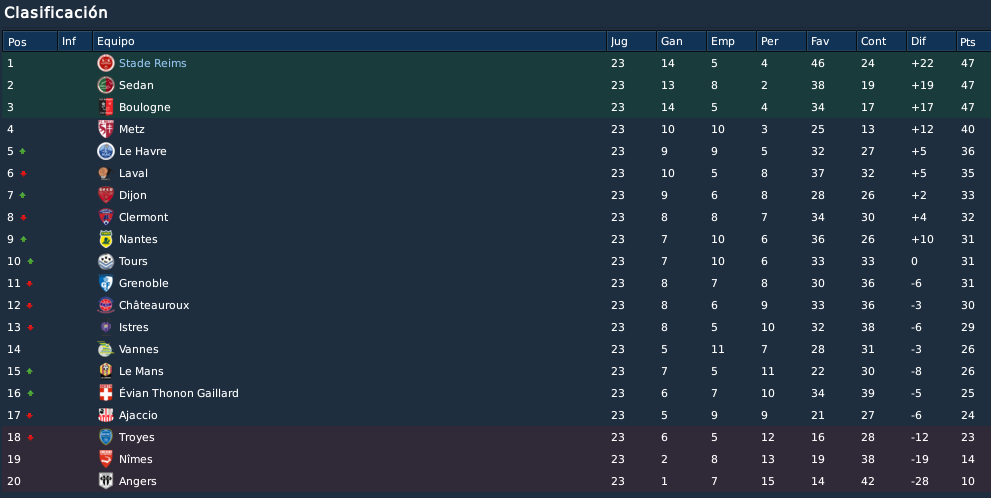This screenshot has width=991, height=498.
Task: Click the red down arrow beside position 18
Action: coord(30,437)
